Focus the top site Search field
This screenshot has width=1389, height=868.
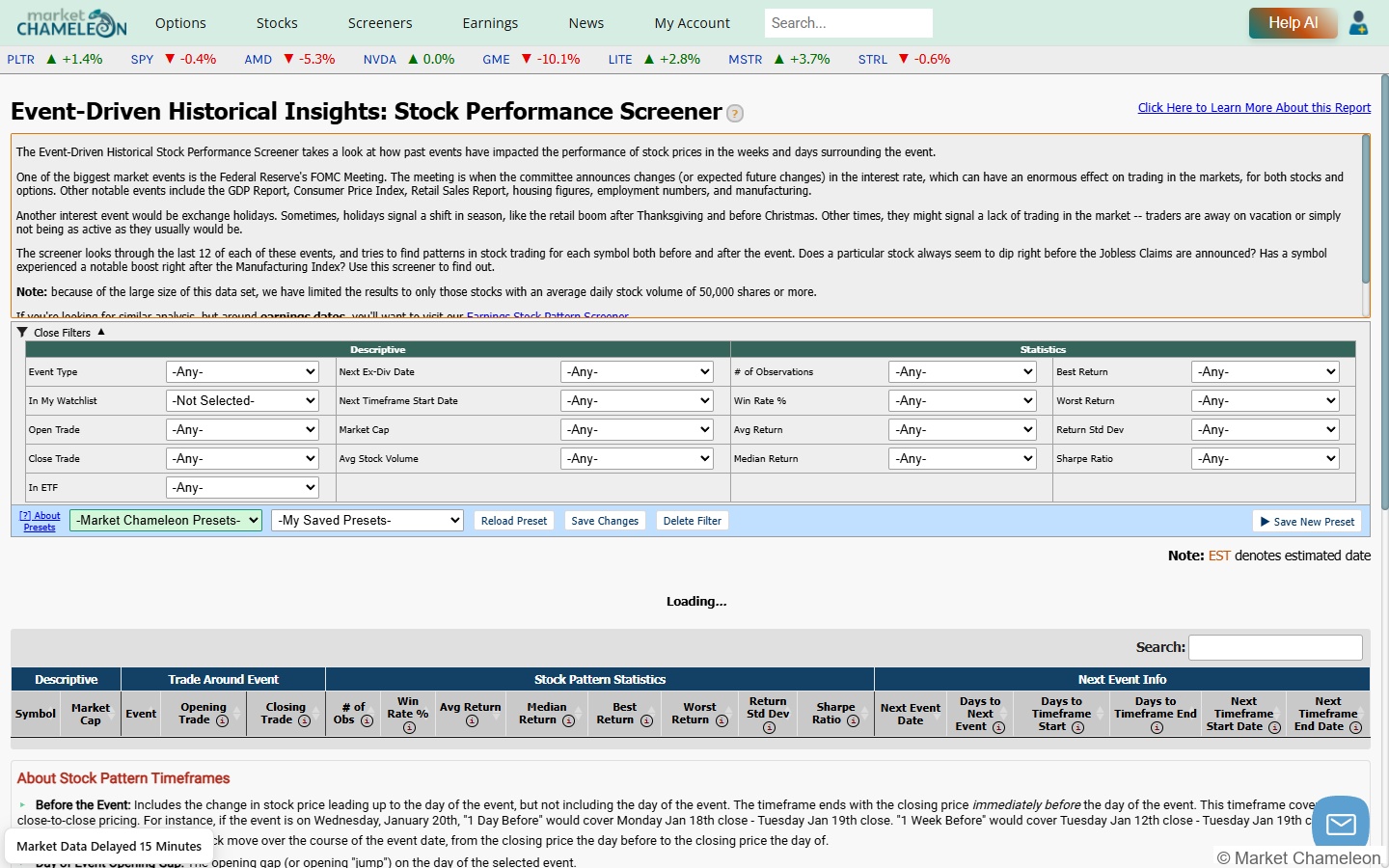848,23
